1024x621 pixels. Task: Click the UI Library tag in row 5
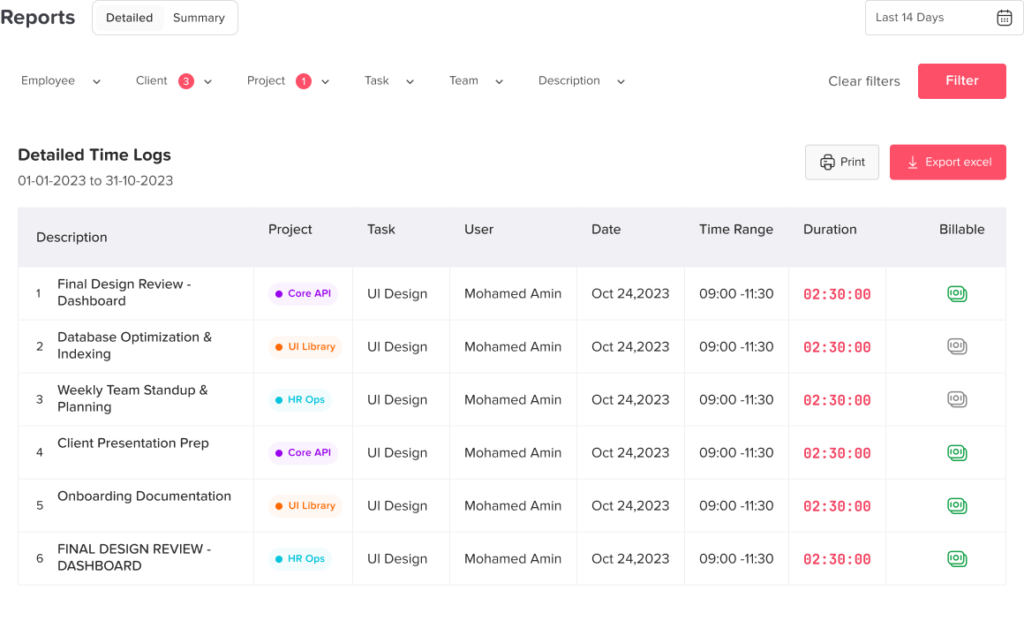click(x=305, y=505)
